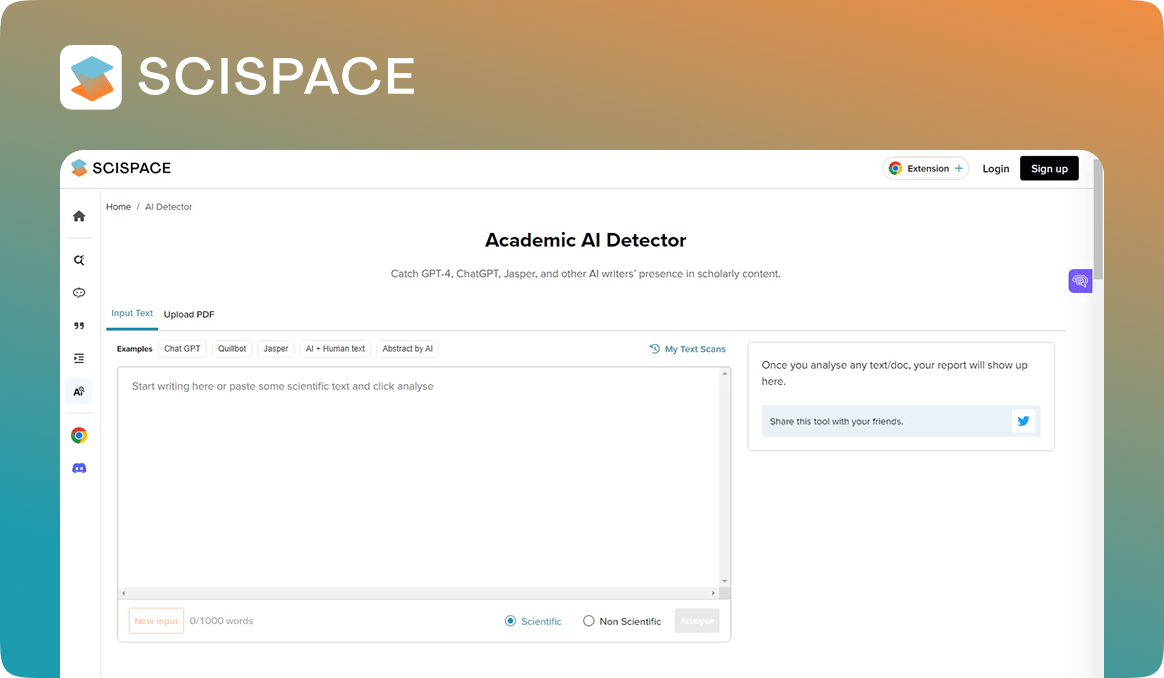Select the Scientific radio option

pos(510,621)
